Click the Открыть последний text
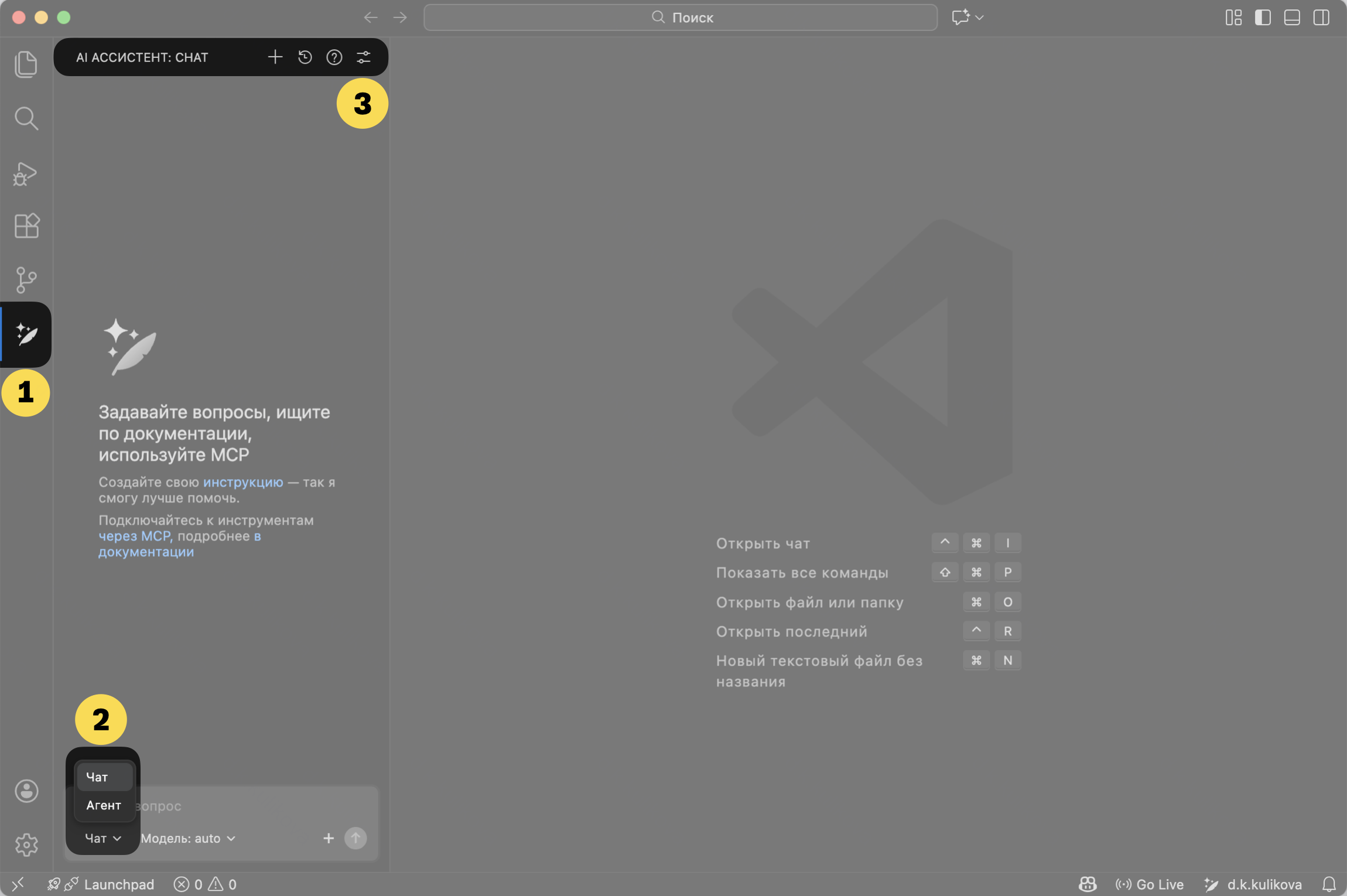This screenshot has height=896, width=1347. pyautogui.click(x=792, y=631)
